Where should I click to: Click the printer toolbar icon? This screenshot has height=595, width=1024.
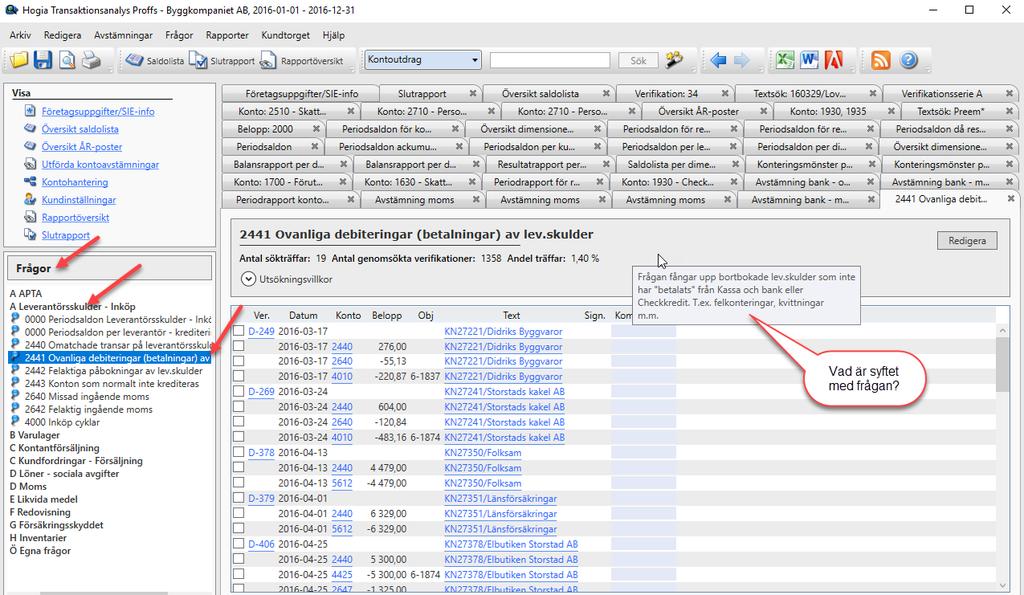(x=91, y=60)
